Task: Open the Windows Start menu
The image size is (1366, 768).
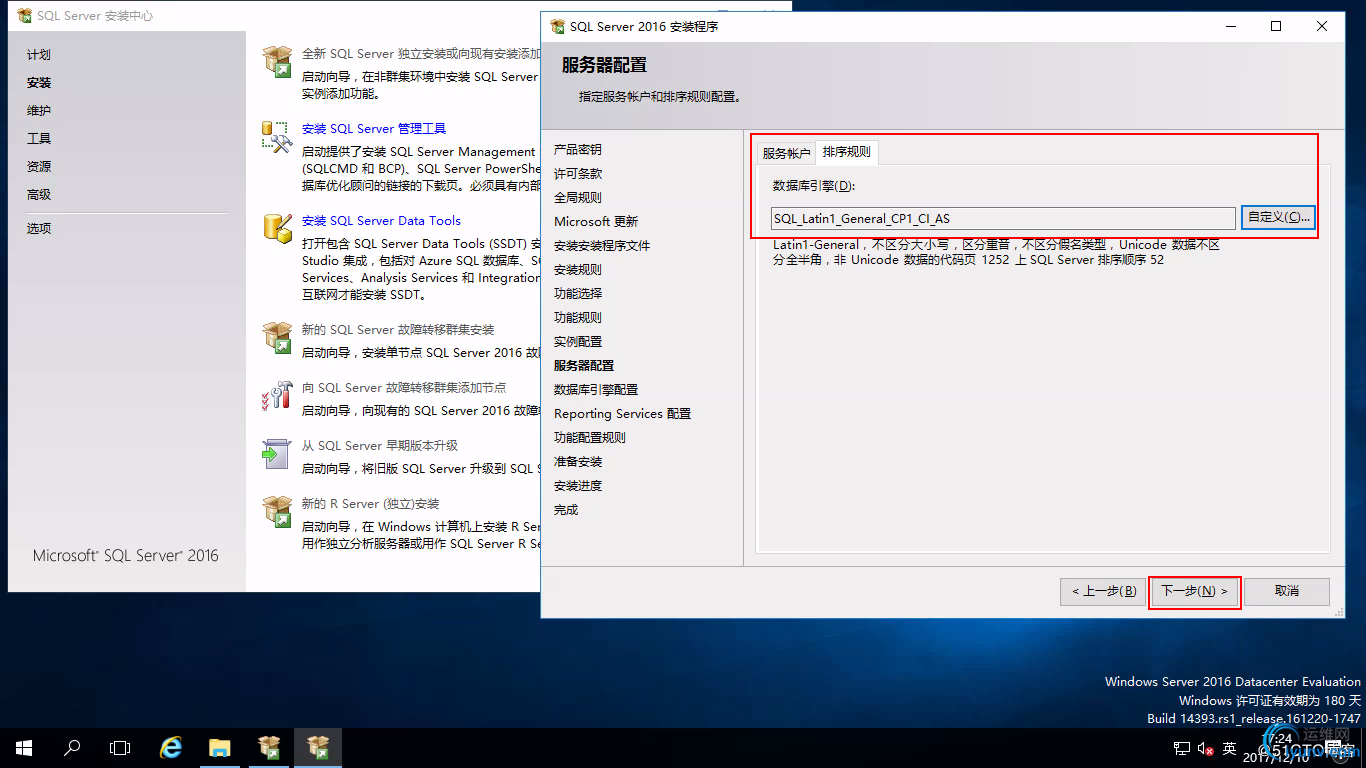Action: 24,747
